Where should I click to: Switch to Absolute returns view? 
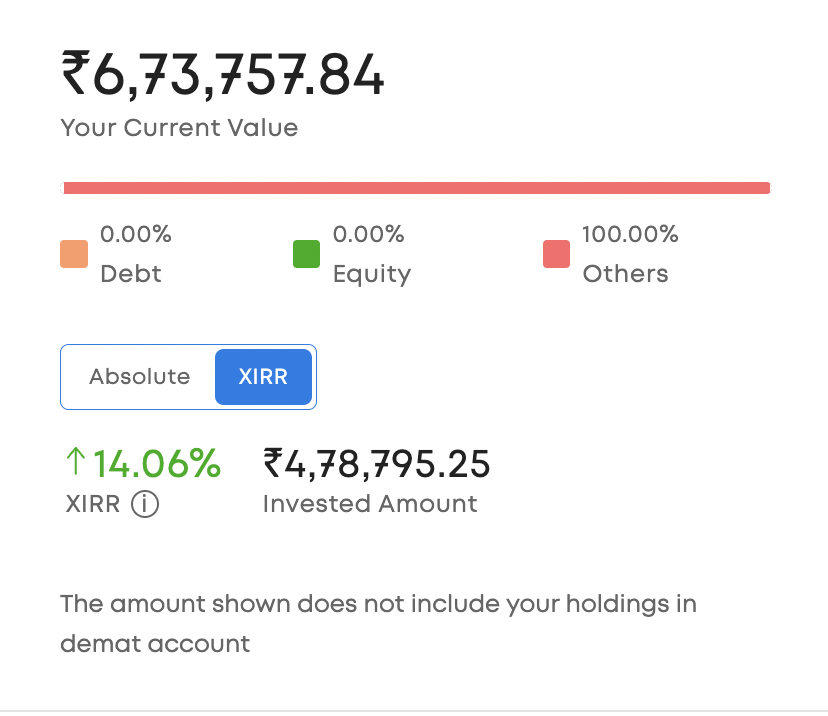pos(139,376)
